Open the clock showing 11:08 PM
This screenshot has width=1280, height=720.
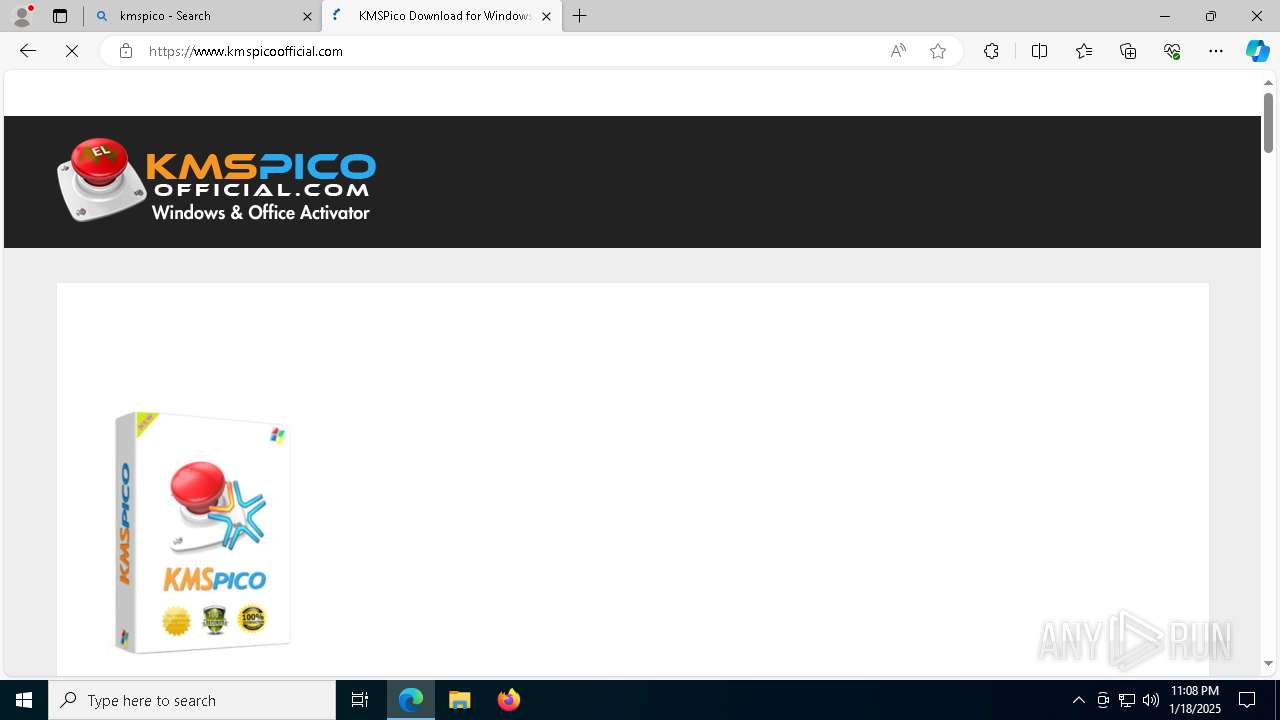1195,700
